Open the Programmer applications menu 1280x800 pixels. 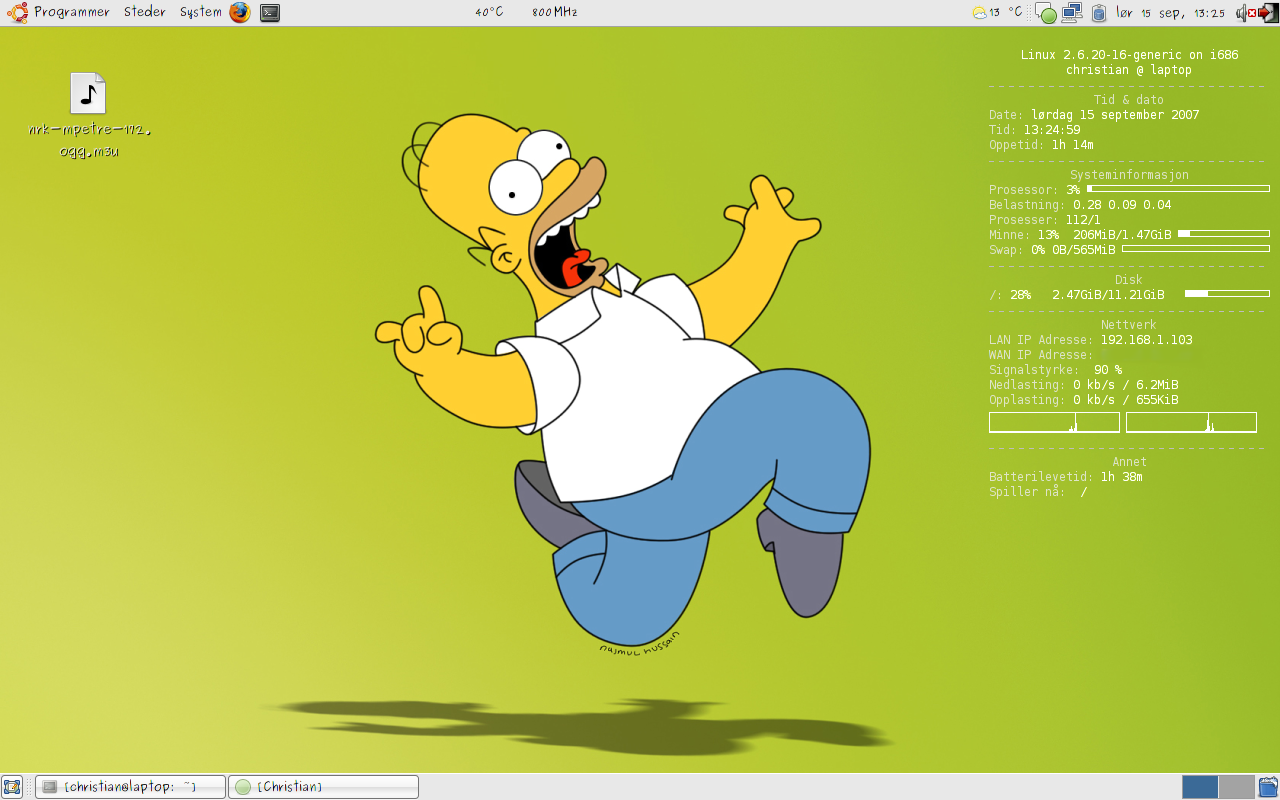[x=72, y=12]
